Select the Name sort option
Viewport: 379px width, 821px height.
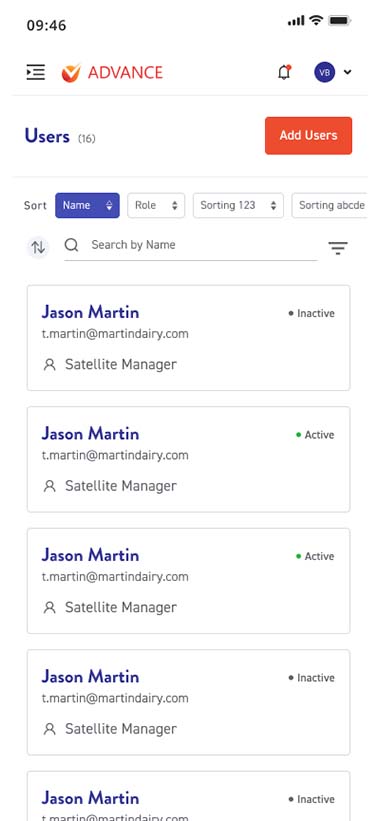click(87, 205)
